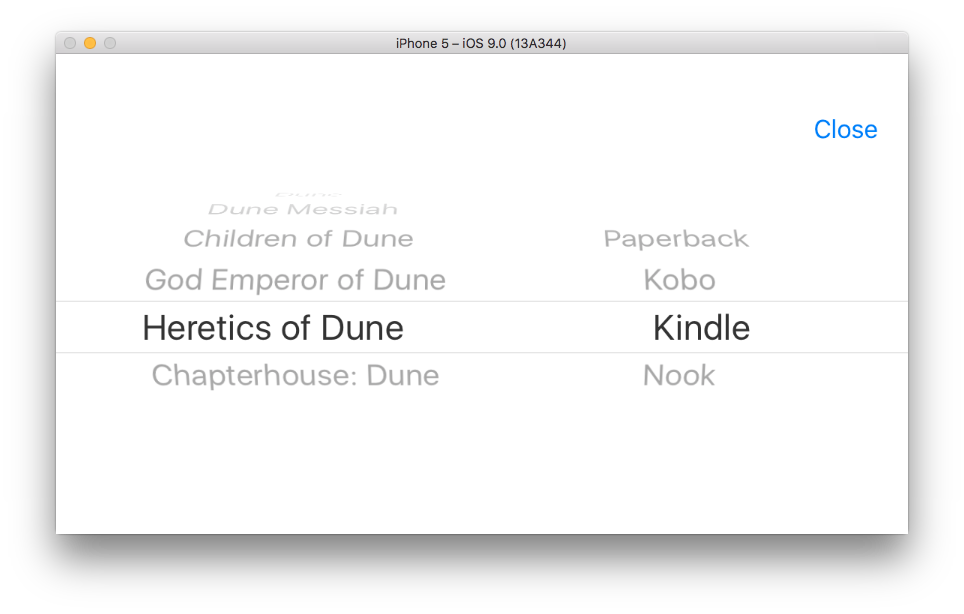Click the selection band between Heretics and Kindle
The width and height of the screenshot is (964, 614).
click(x=527, y=327)
